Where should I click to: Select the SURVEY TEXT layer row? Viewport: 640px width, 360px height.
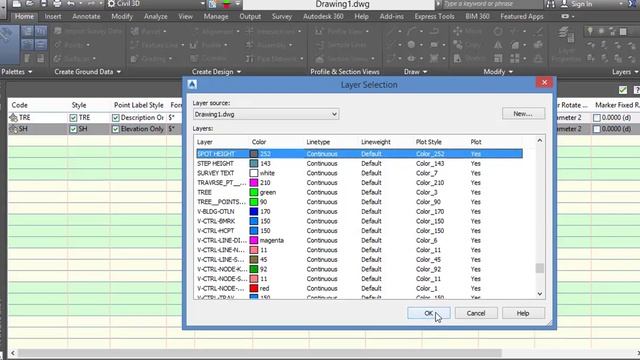tap(359, 173)
